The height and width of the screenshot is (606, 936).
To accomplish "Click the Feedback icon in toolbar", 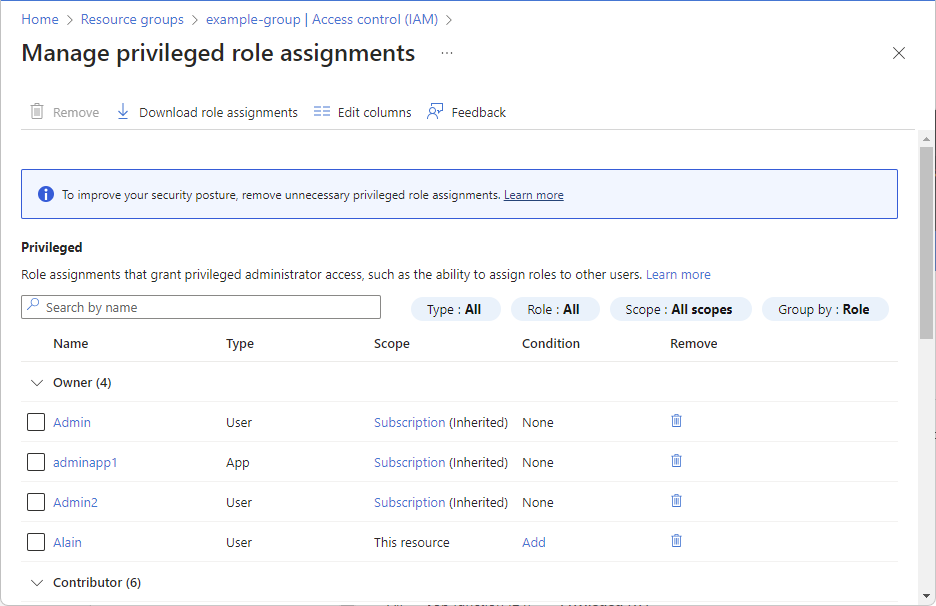I will 435,112.
